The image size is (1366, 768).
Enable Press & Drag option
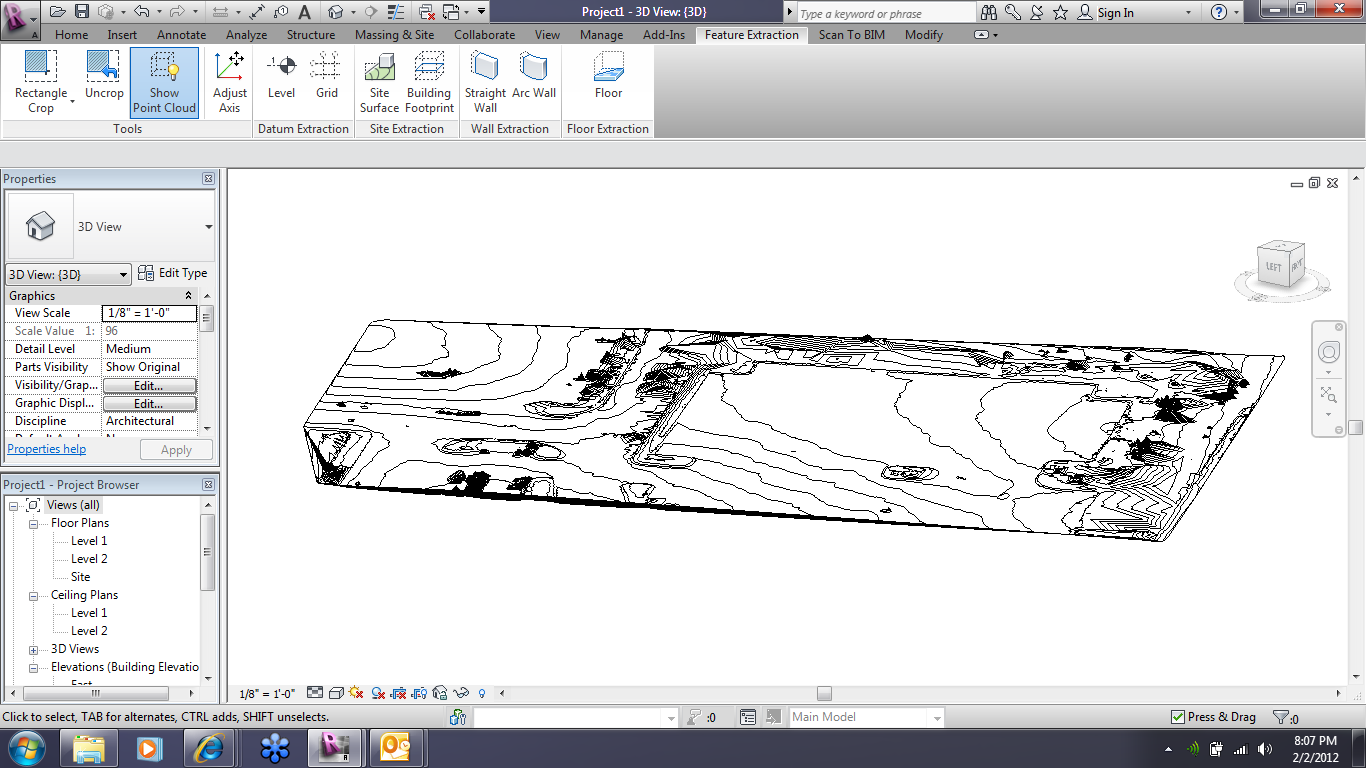click(x=1179, y=716)
